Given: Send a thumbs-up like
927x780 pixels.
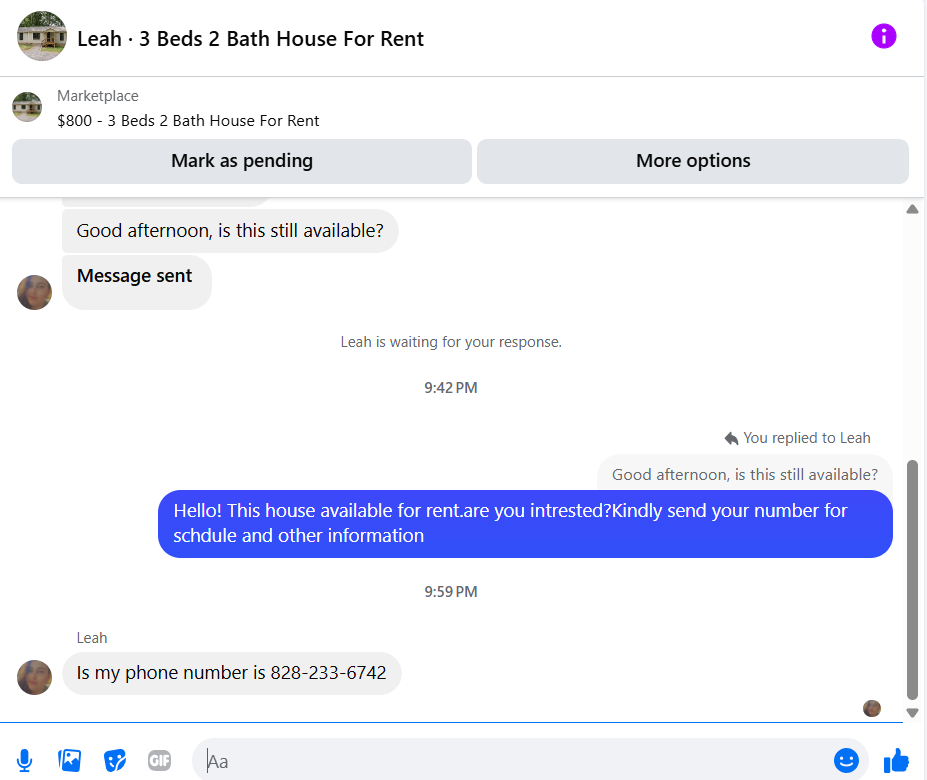Looking at the screenshot, I should (896, 761).
